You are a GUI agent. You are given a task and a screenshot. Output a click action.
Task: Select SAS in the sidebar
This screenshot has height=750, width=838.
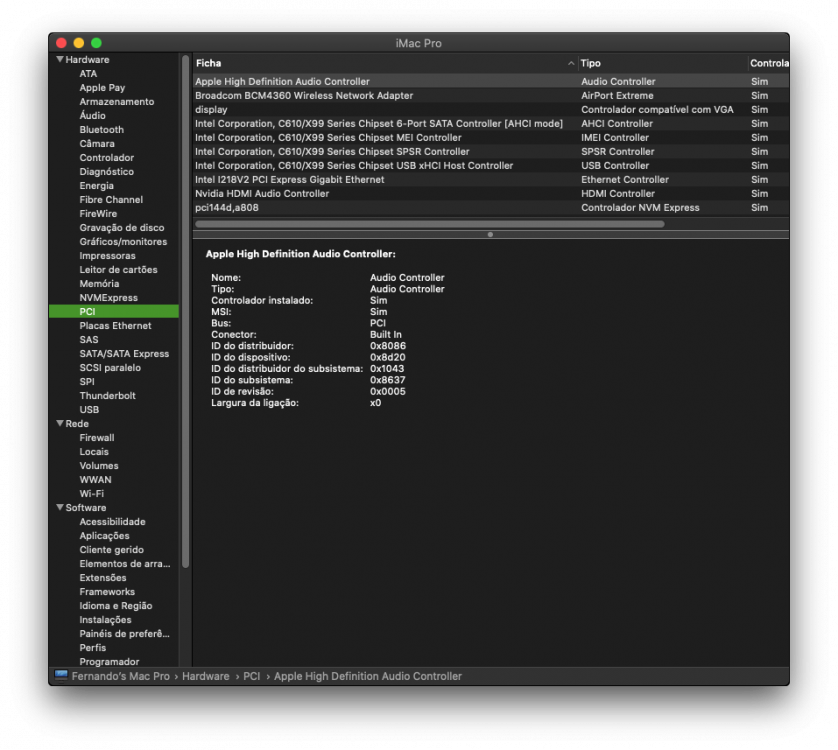point(89,339)
